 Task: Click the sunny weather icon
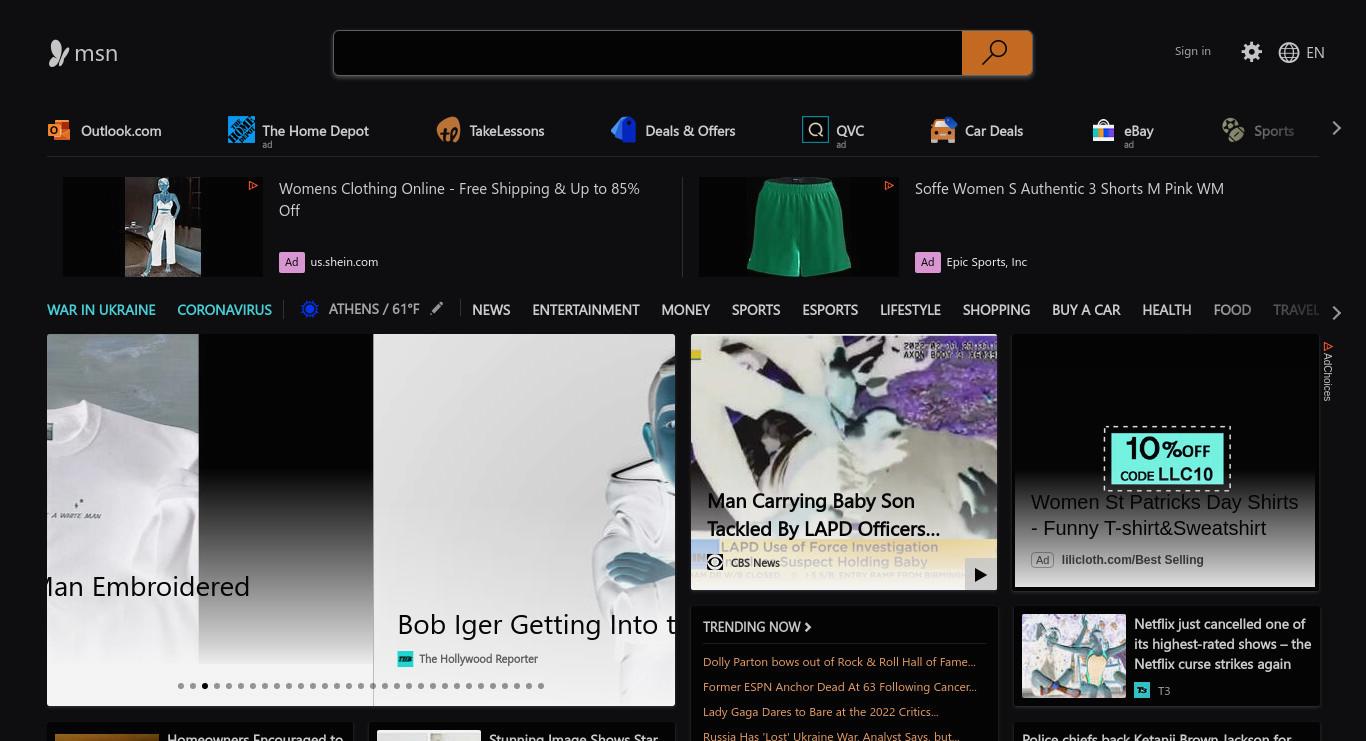310,309
